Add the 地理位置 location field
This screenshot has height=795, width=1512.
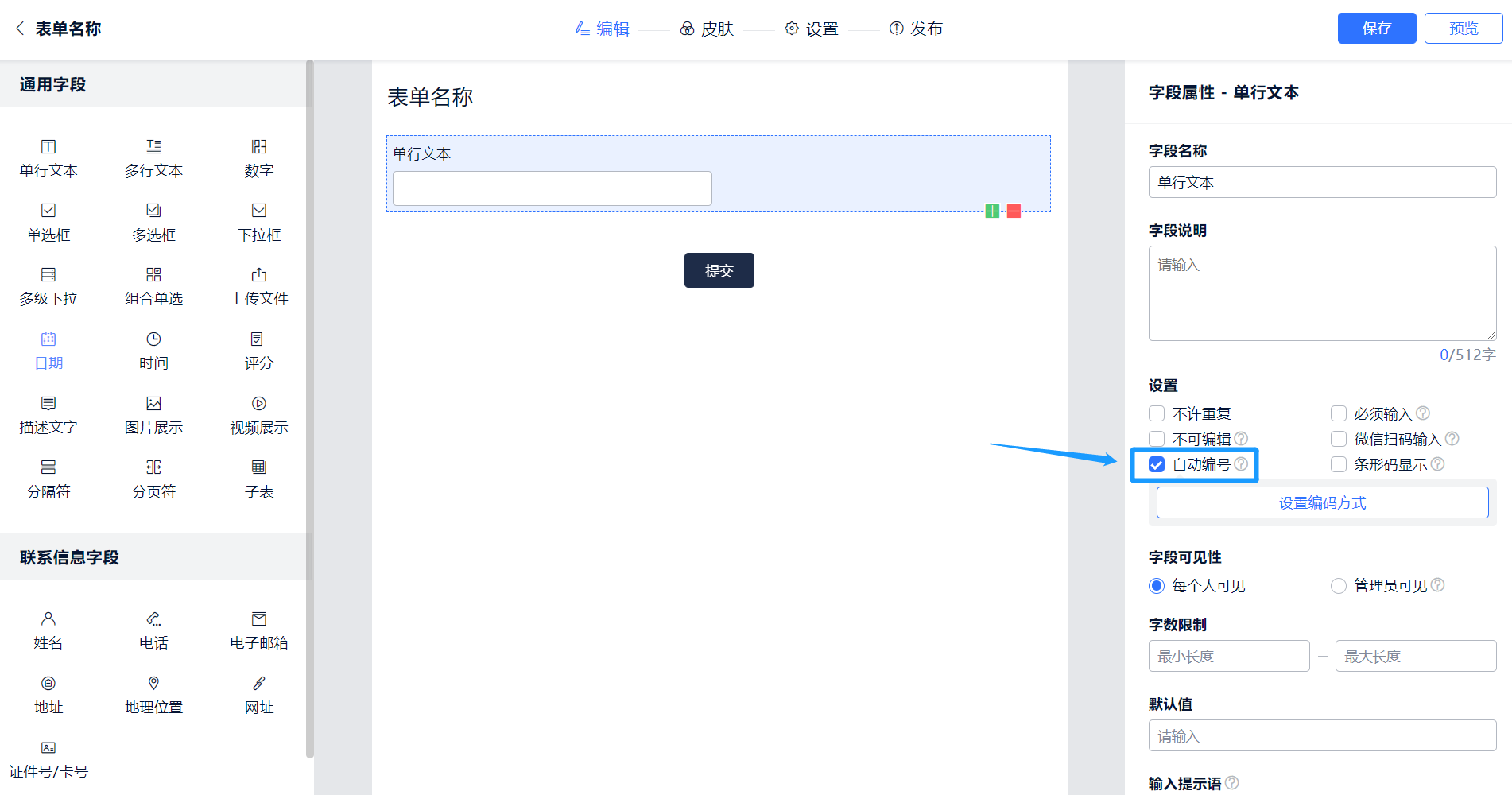(x=153, y=694)
